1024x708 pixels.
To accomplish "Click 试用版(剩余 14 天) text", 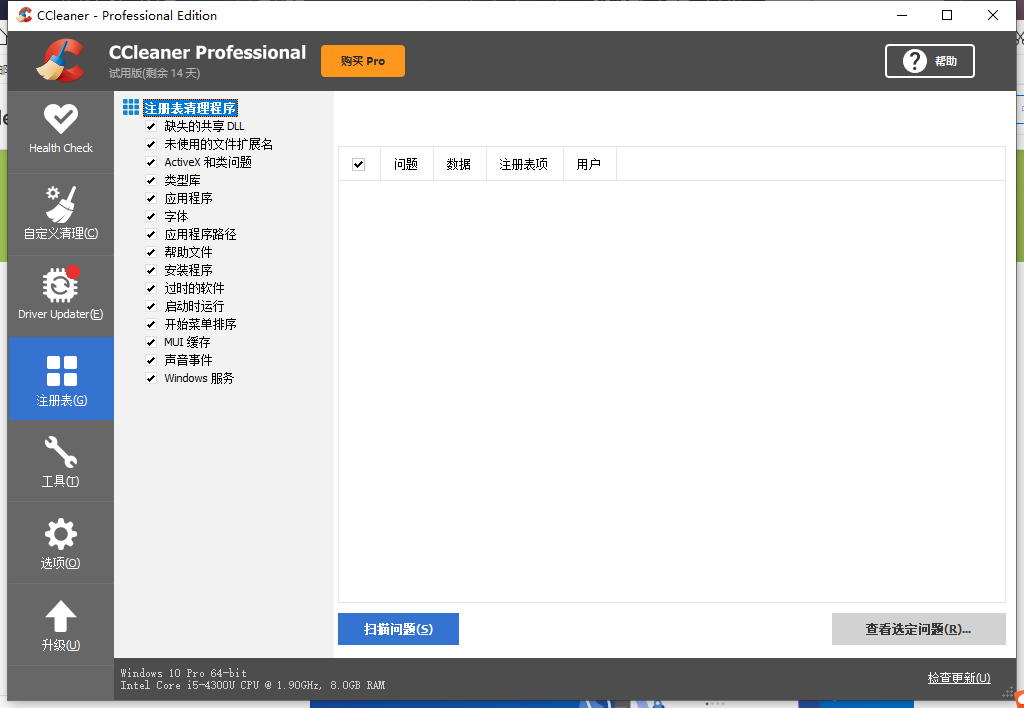I will pos(154,73).
